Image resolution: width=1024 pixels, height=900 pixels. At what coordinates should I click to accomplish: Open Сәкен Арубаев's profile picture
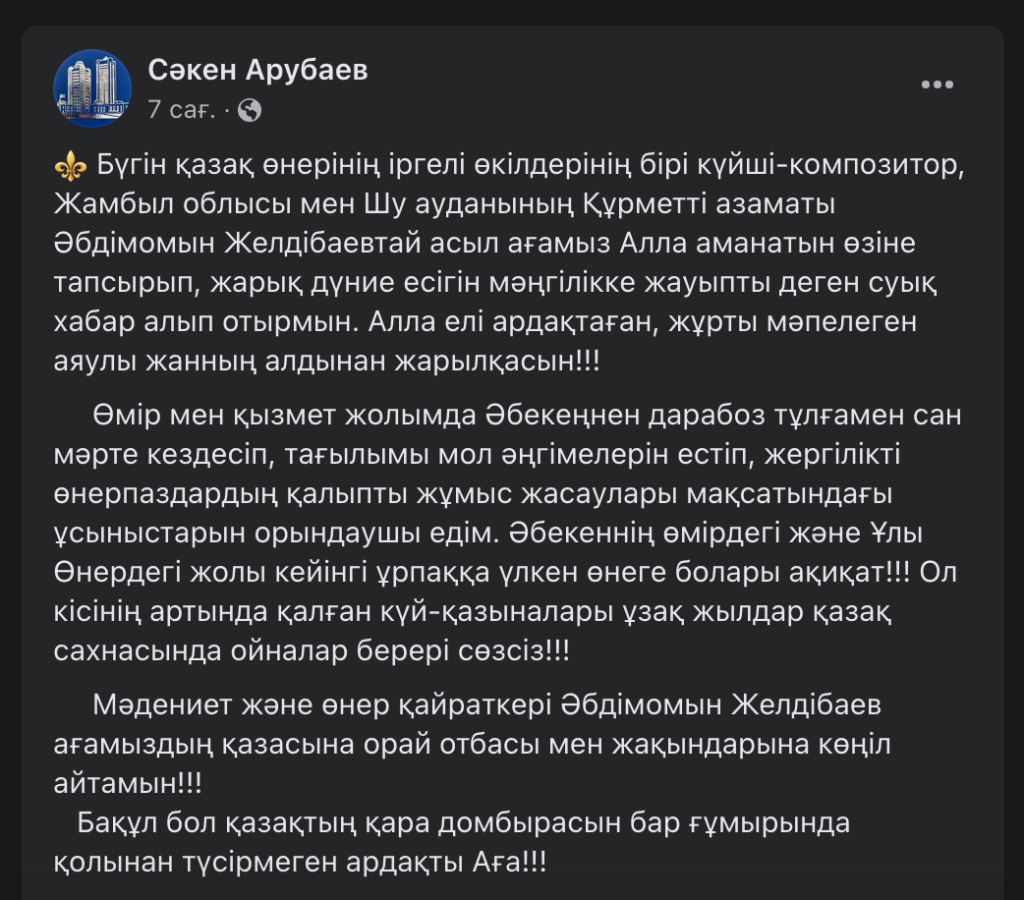pos(92,88)
